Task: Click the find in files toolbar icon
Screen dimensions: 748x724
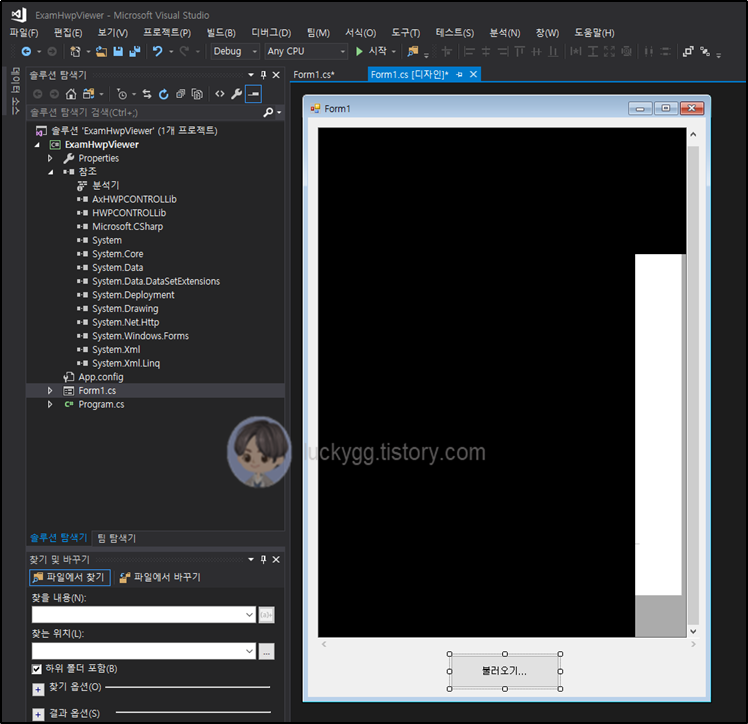Action: (x=413, y=52)
